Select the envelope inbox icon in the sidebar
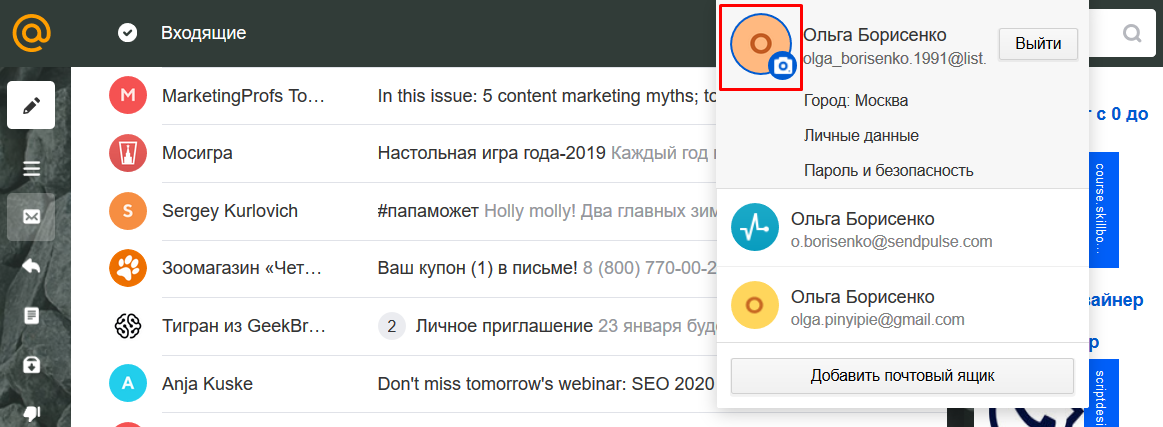This screenshot has height=427, width=1163. click(x=31, y=217)
